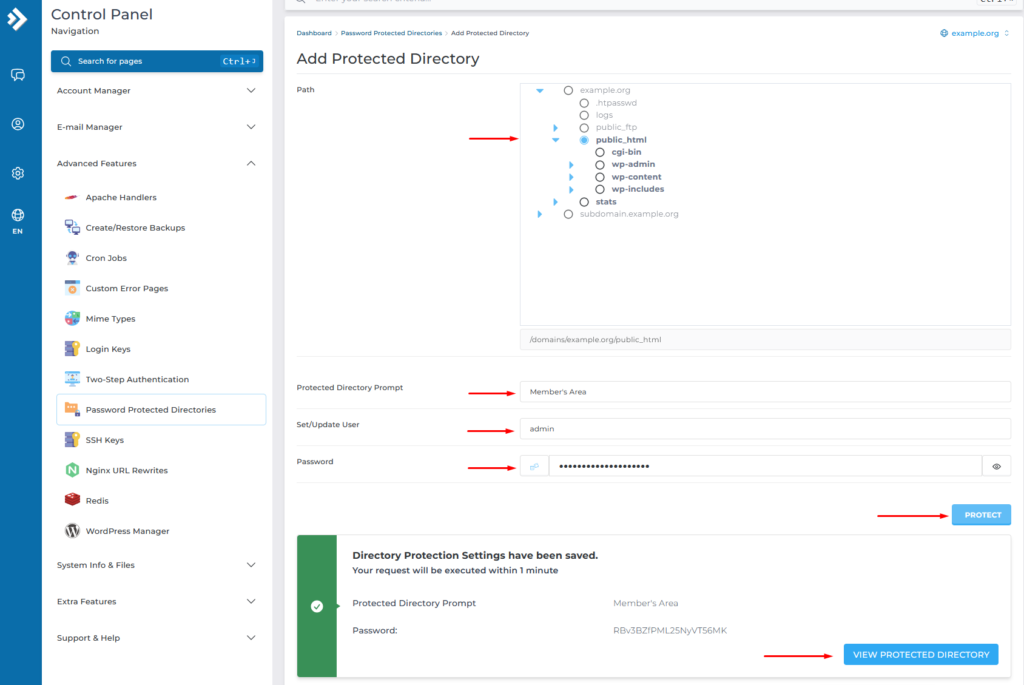Generate a random password with the dice icon
The width and height of the screenshot is (1024, 685).
533,464
